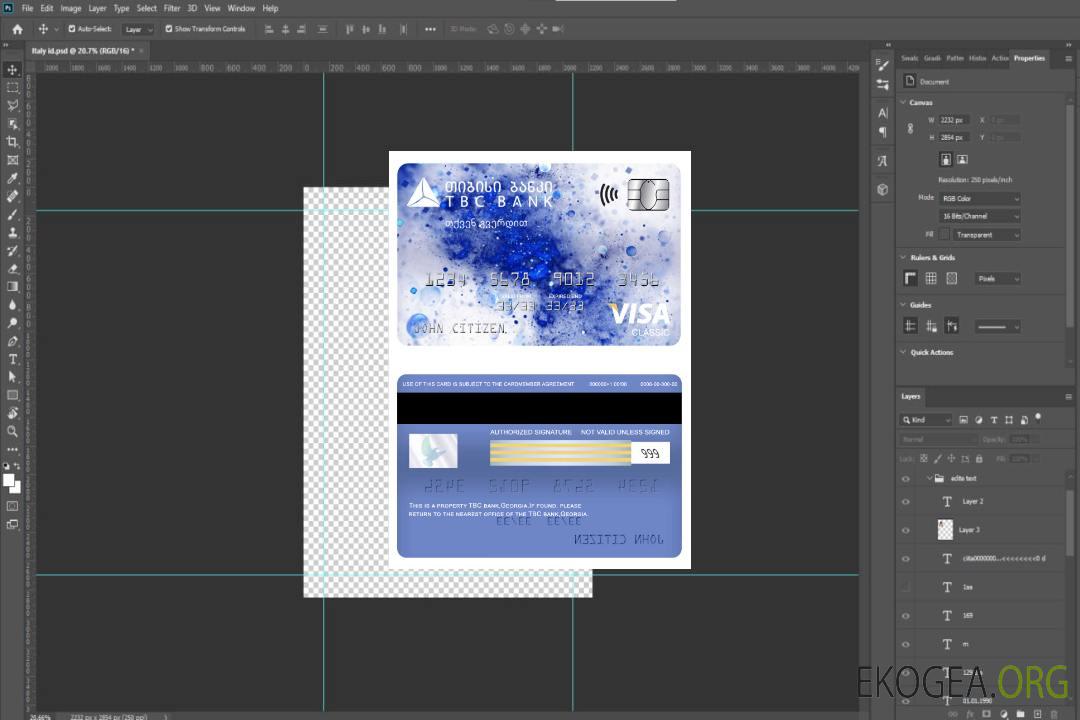The image size is (1080, 720).
Task: Select the Blur tool
Action: click(12, 305)
